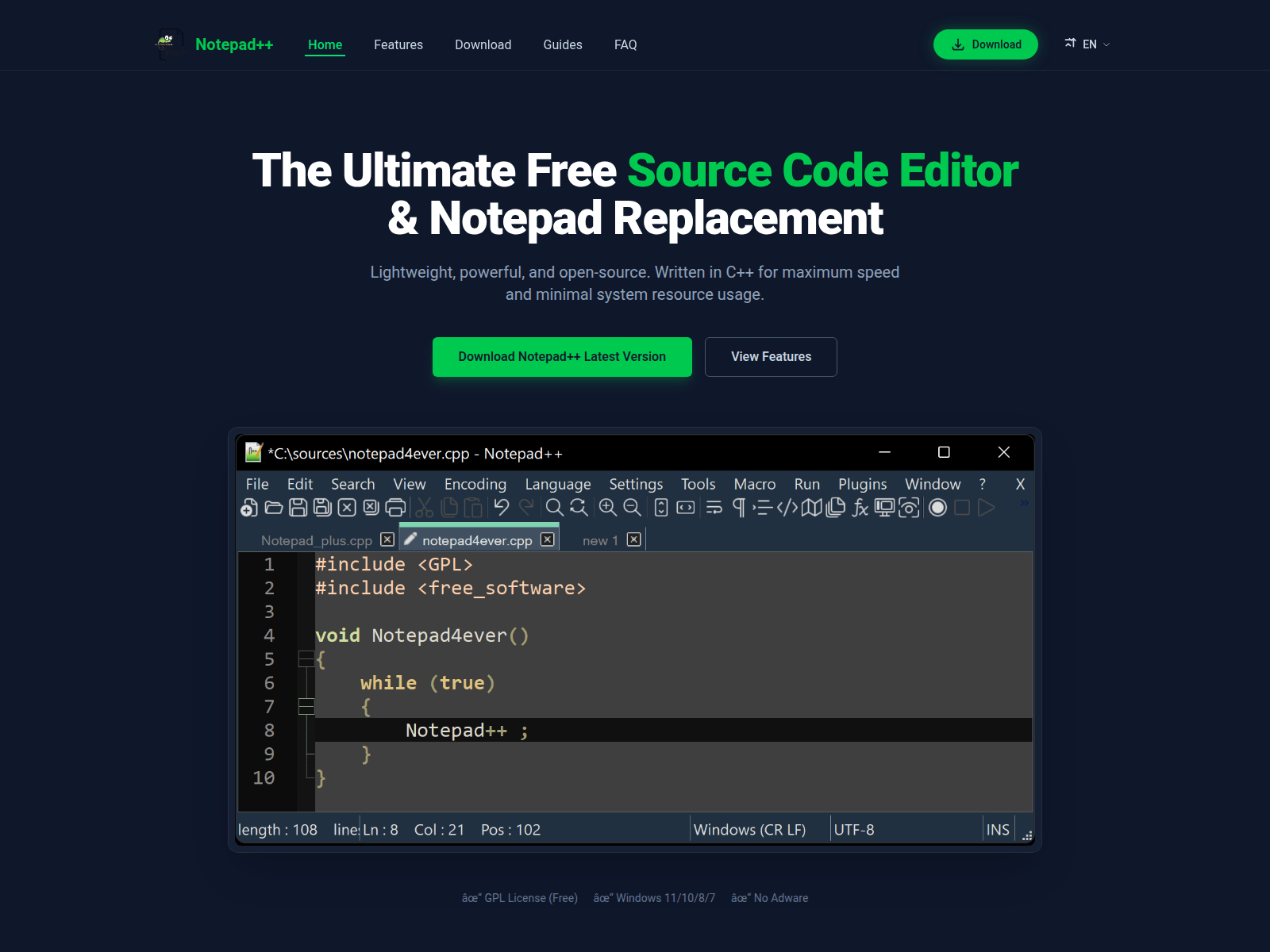Click the Download link in navigation menu

pyautogui.click(x=483, y=44)
